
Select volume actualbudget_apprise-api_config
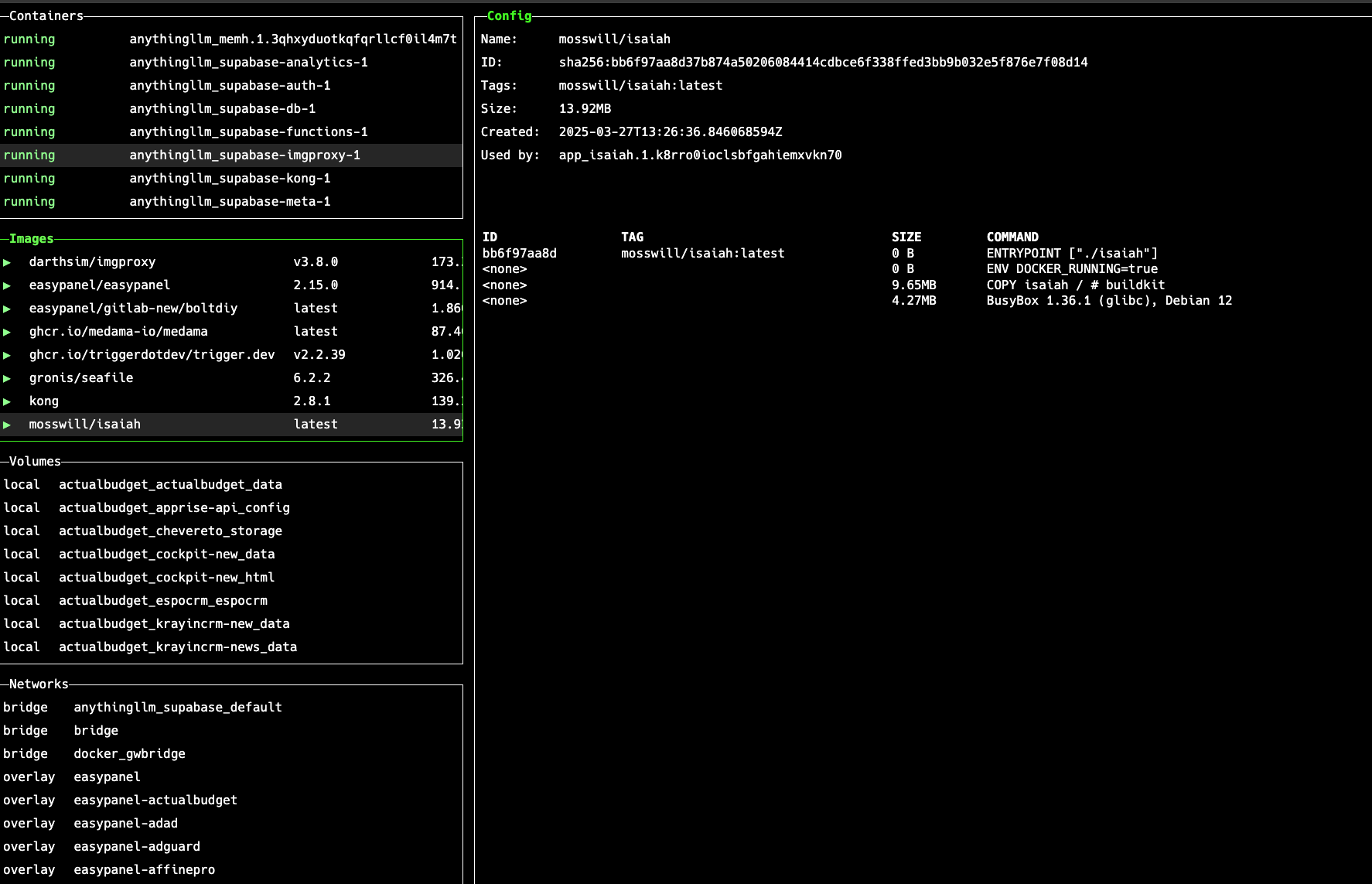tap(174, 508)
